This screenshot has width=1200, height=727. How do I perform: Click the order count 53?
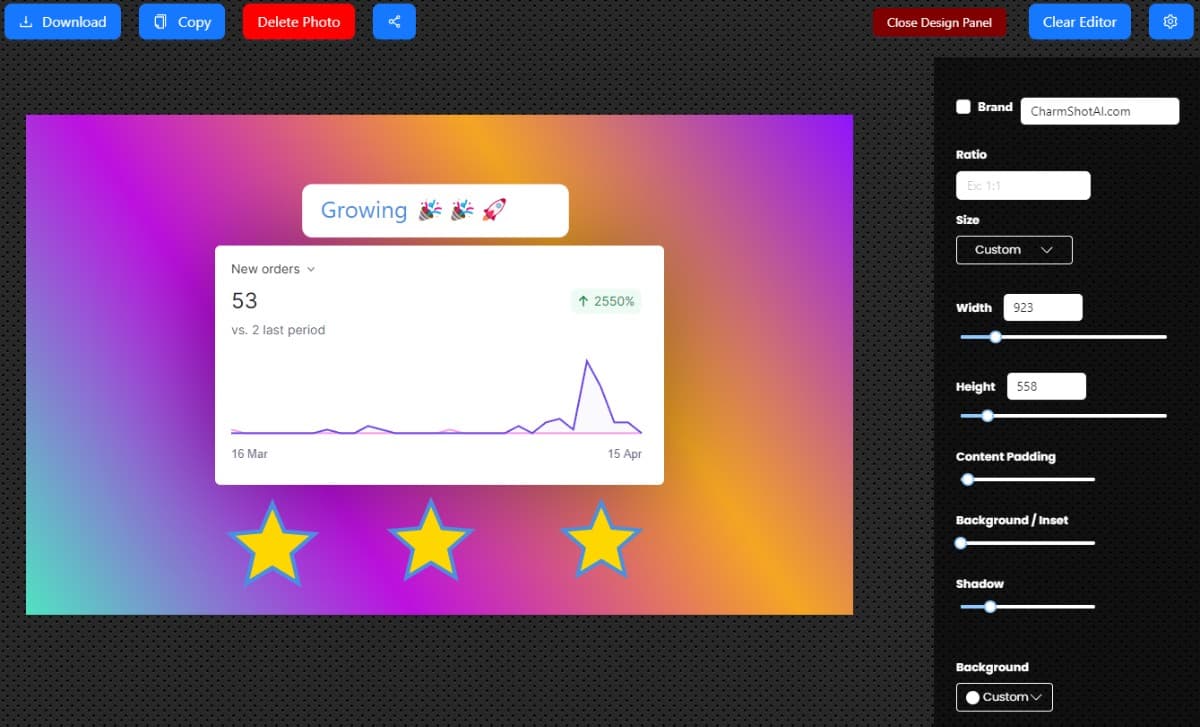244,301
